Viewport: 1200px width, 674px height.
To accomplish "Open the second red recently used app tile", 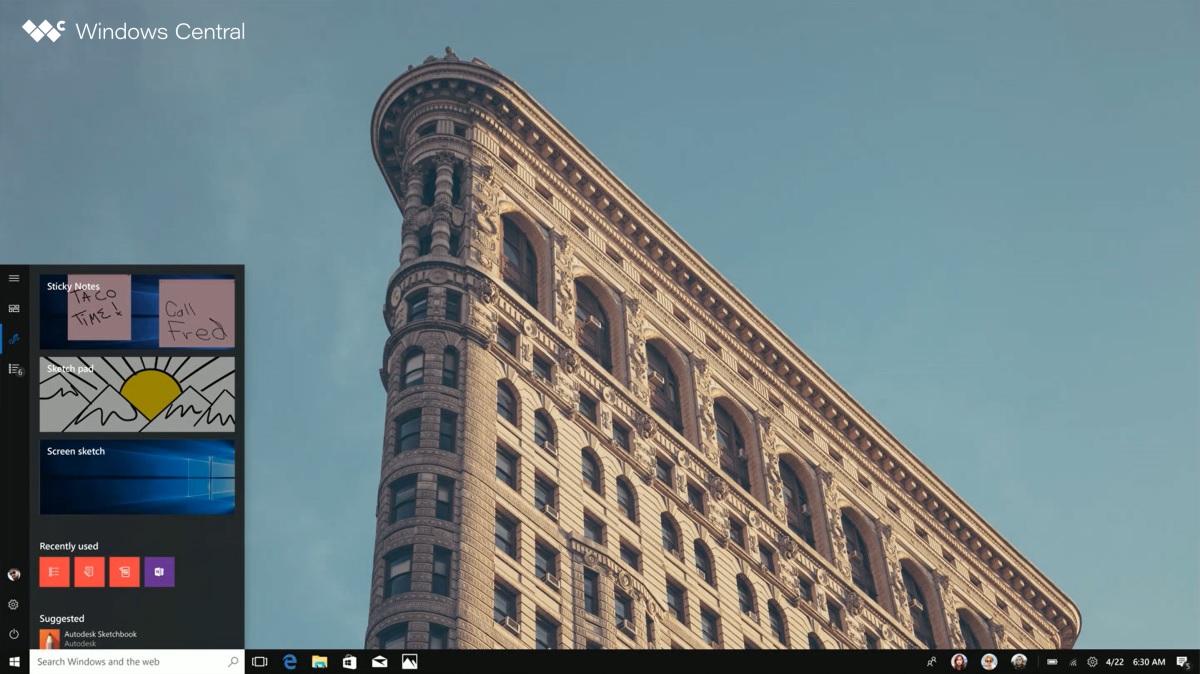I will click(x=89, y=572).
